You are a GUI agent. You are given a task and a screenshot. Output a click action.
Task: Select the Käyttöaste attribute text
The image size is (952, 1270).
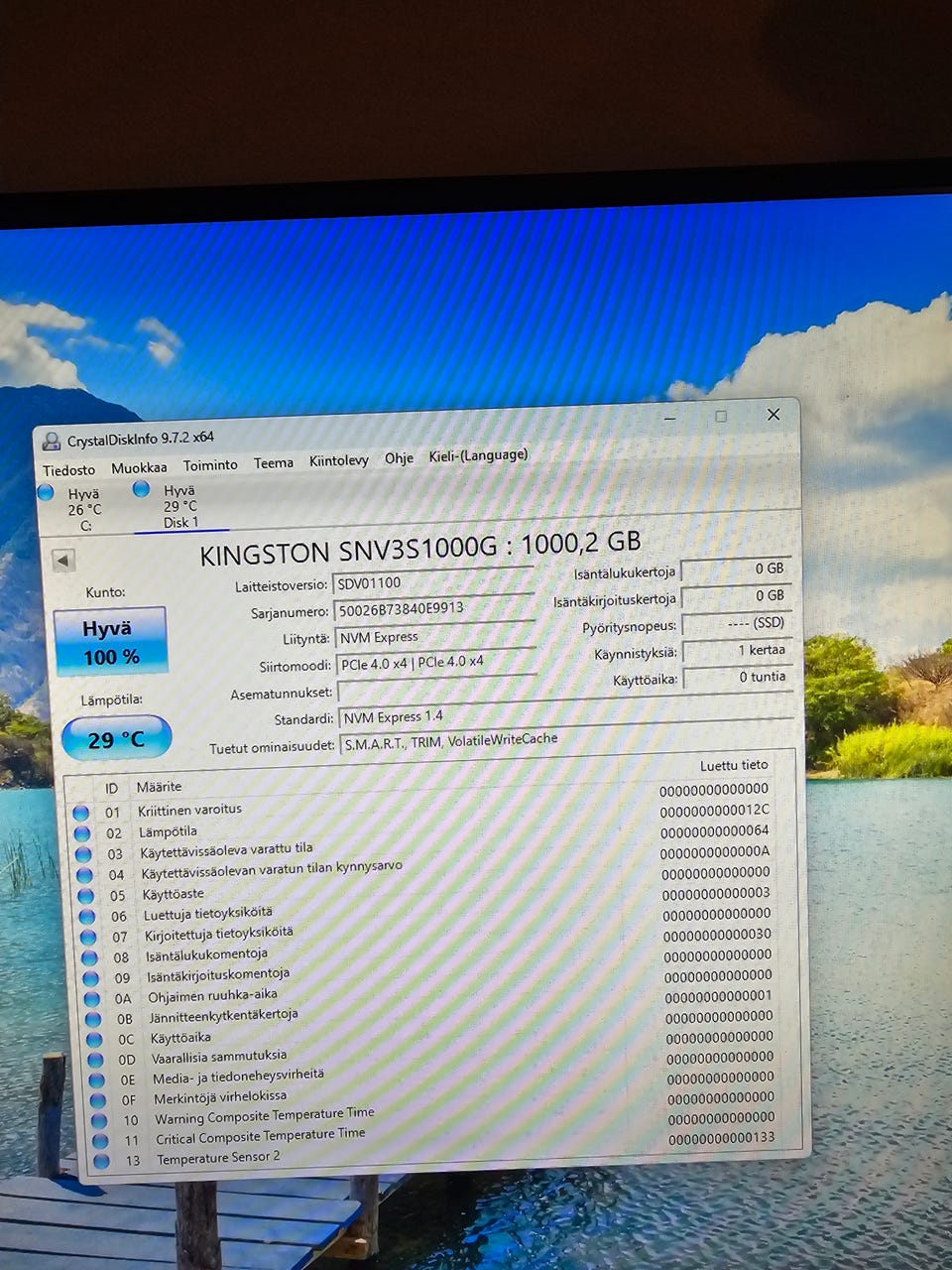pyautogui.click(x=173, y=893)
